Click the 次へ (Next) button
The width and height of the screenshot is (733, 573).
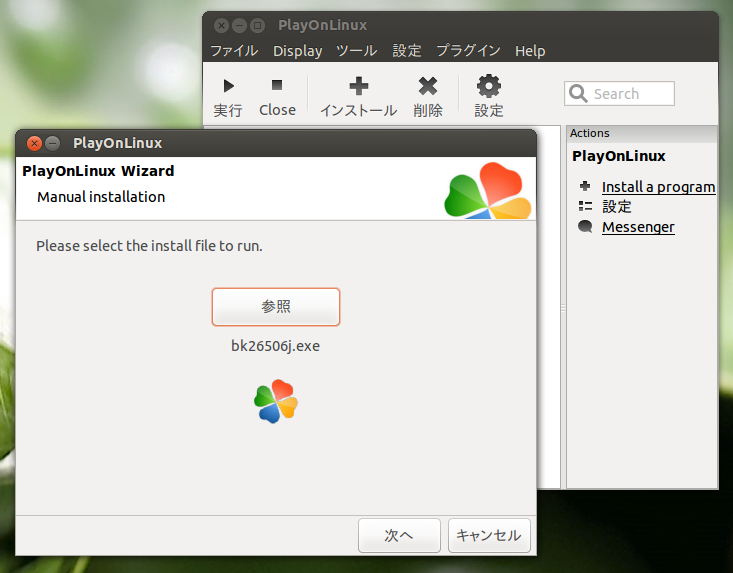tap(399, 535)
